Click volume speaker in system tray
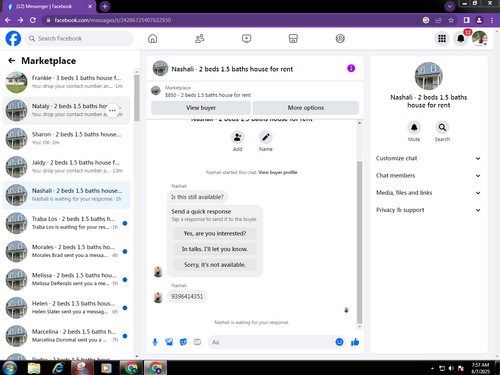Screen dimensions: 500x375 pyautogui.click(x=451, y=368)
